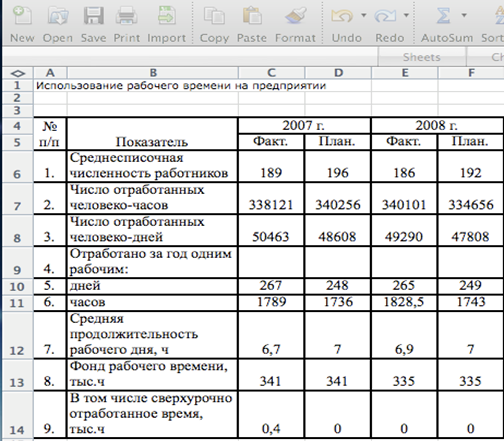
Task: Expand the Undo history dropdown arrow
Action: coord(364,15)
